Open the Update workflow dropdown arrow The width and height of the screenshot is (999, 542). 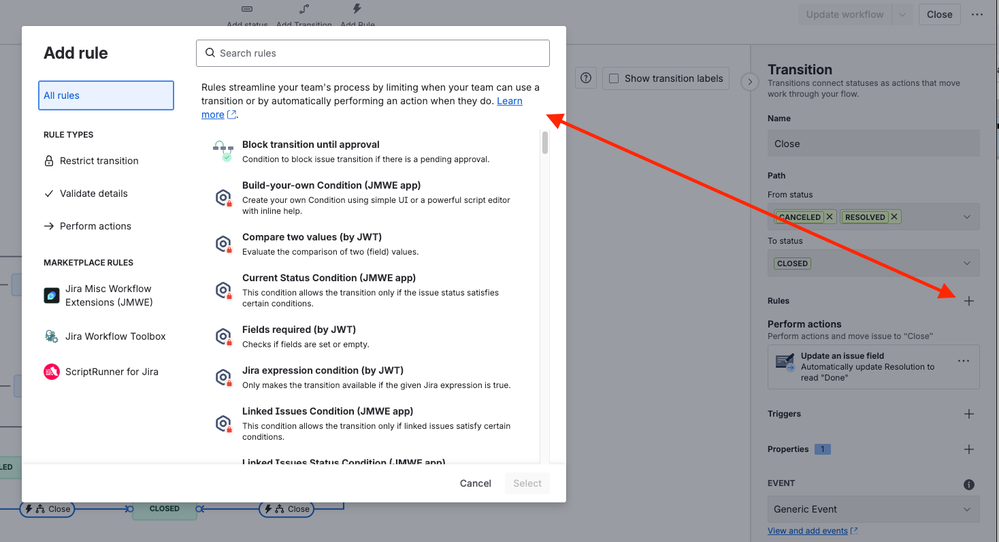[x=902, y=14]
